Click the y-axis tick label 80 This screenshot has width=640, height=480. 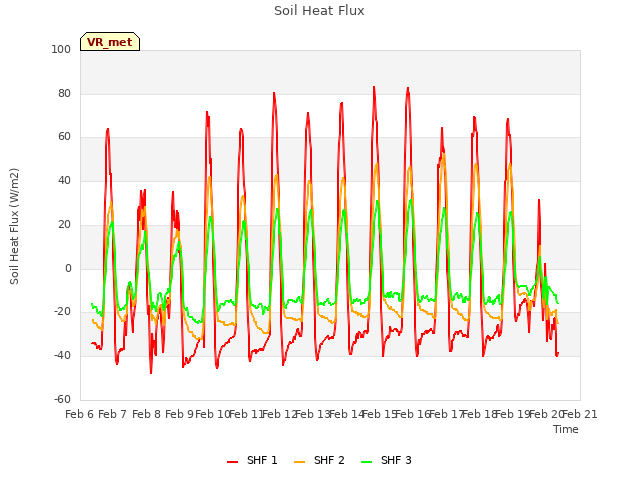(64, 93)
